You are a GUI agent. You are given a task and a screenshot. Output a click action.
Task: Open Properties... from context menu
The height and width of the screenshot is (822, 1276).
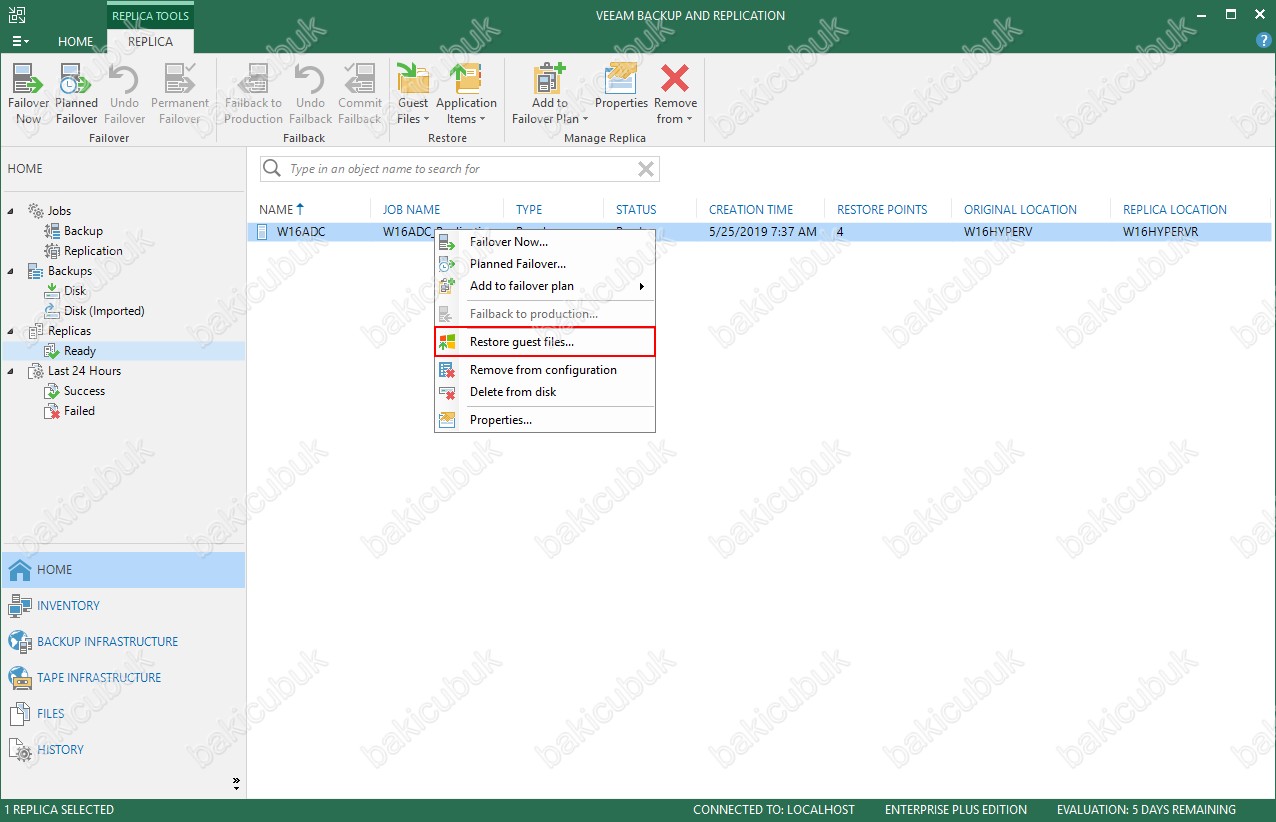coord(545,420)
